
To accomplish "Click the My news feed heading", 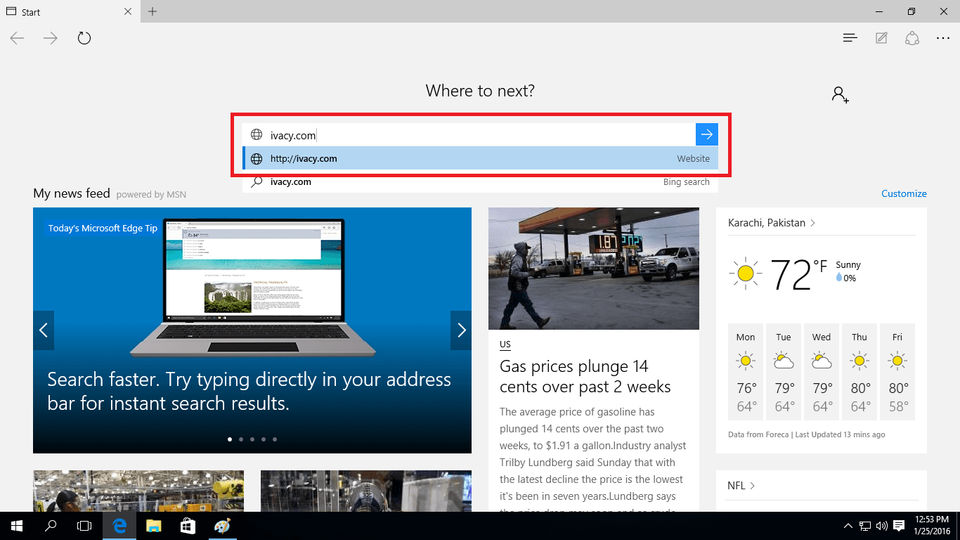I will [x=72, y=193].
